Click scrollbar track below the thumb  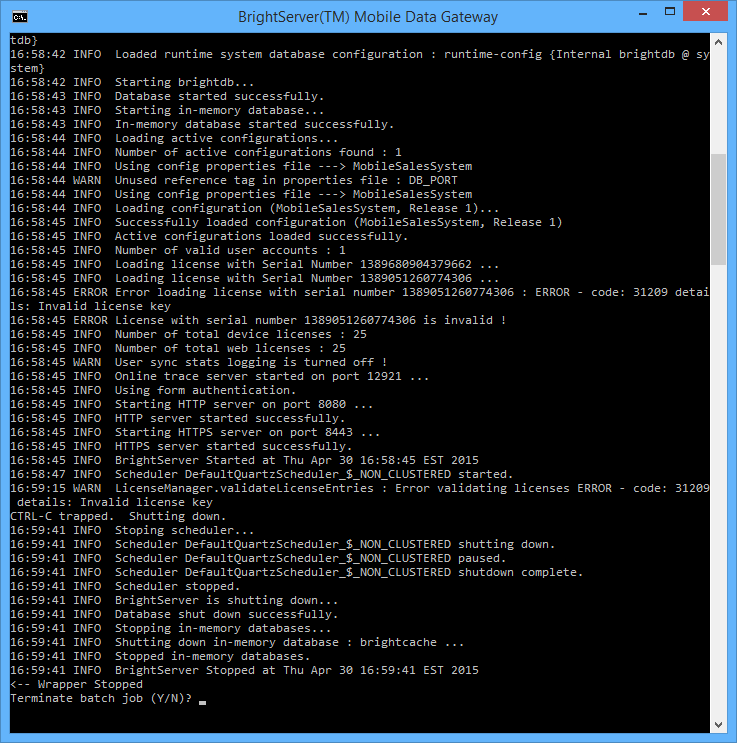(x=719, y=480)
